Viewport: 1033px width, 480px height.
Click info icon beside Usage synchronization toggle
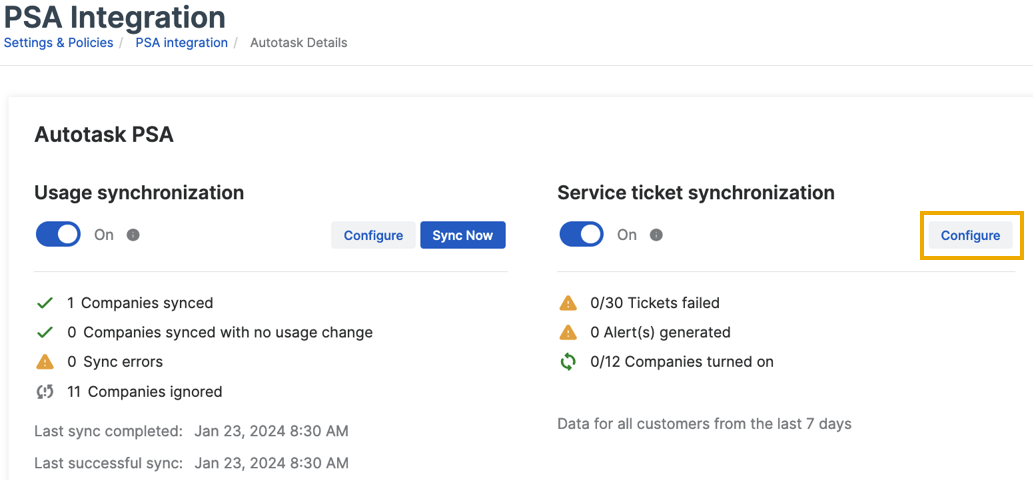tap(133, 235)
